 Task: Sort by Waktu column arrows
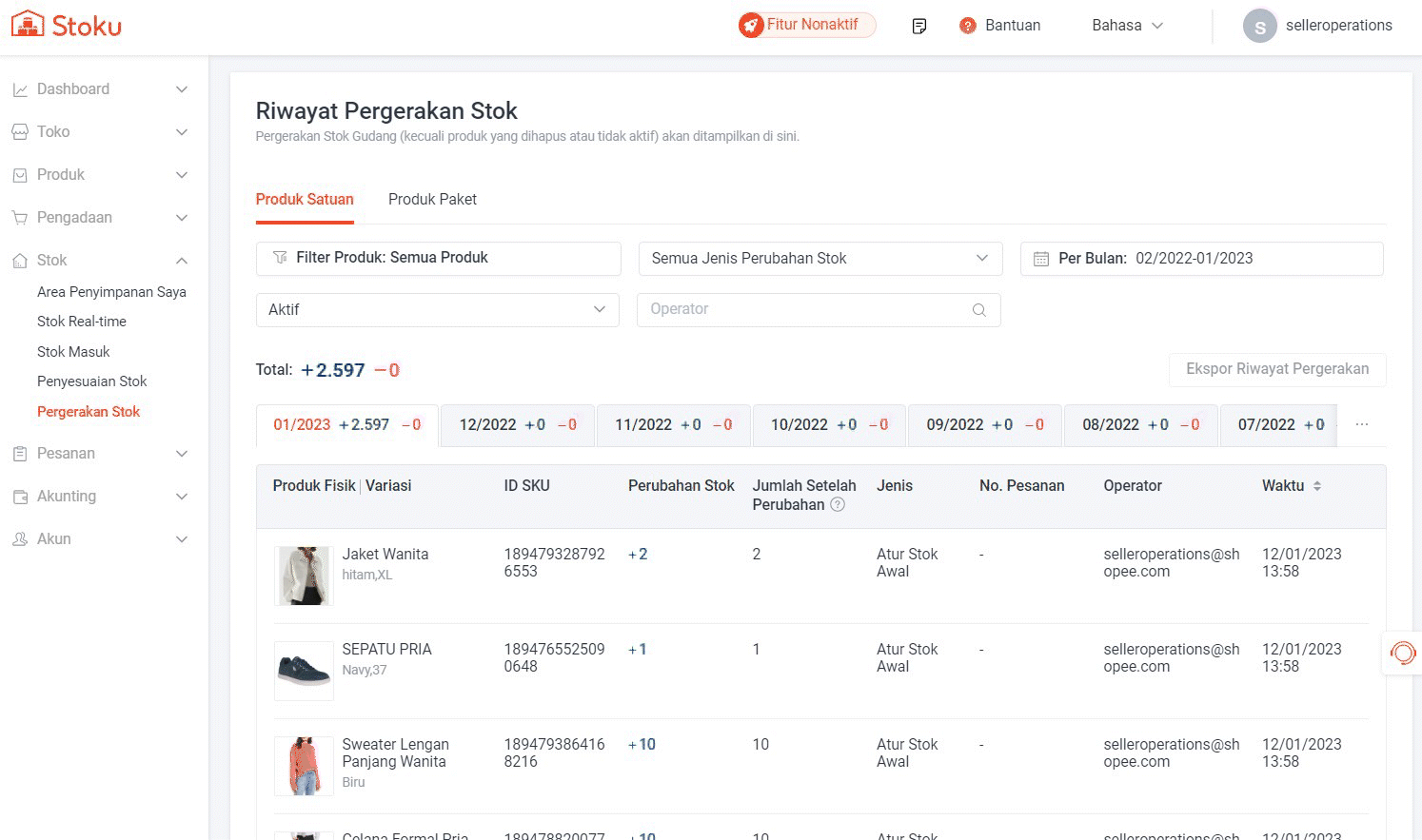(x=1317, y=486)
